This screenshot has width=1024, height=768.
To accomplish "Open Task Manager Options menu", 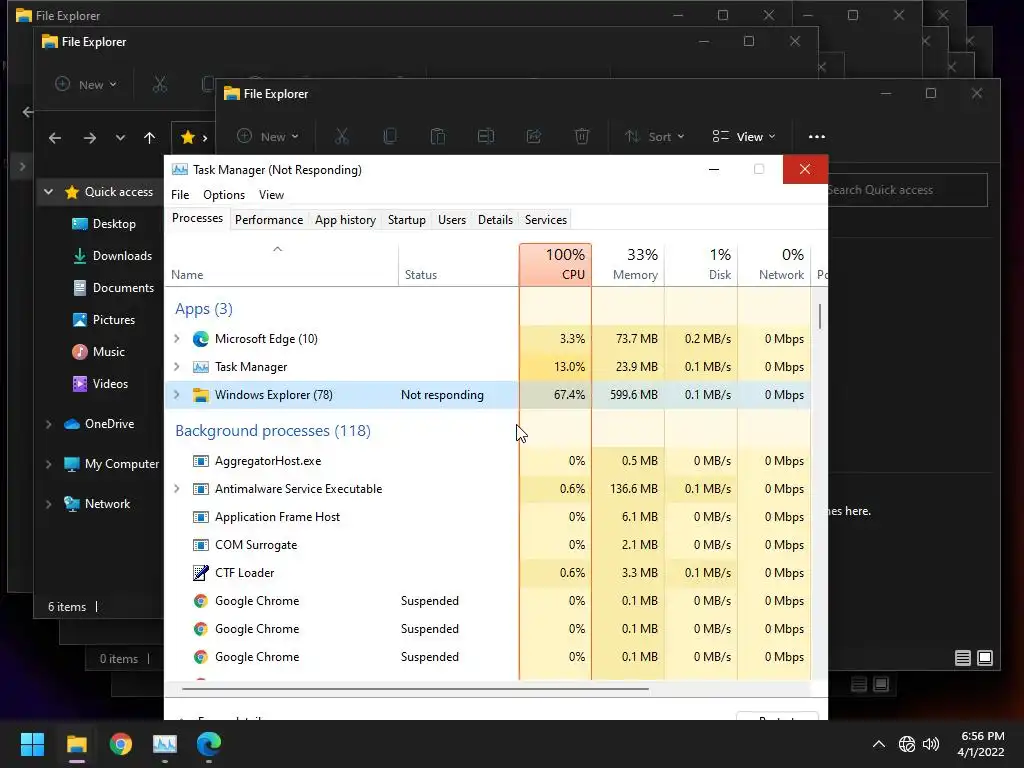I will [224, 195].
